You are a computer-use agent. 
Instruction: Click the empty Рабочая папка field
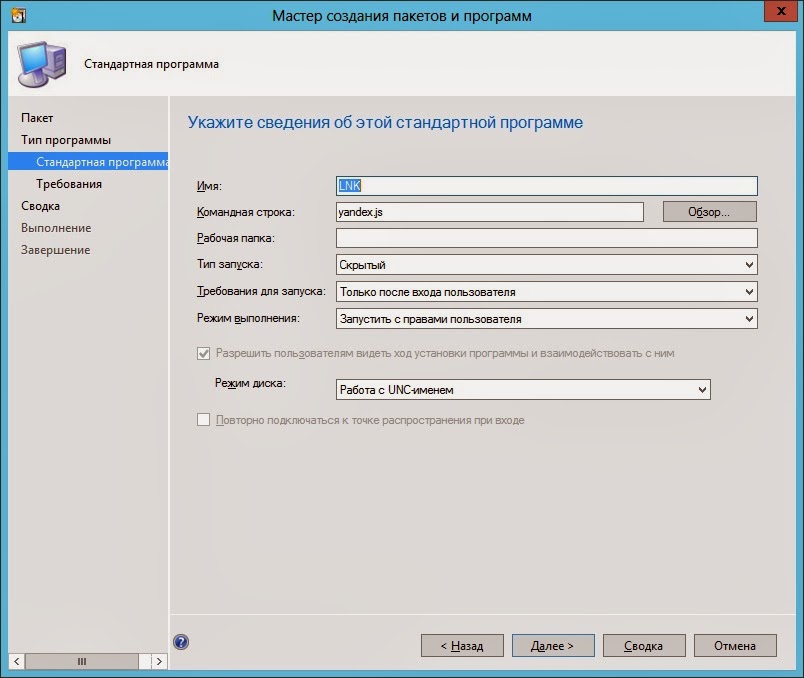pyautogui.click(x=547, y=238)
